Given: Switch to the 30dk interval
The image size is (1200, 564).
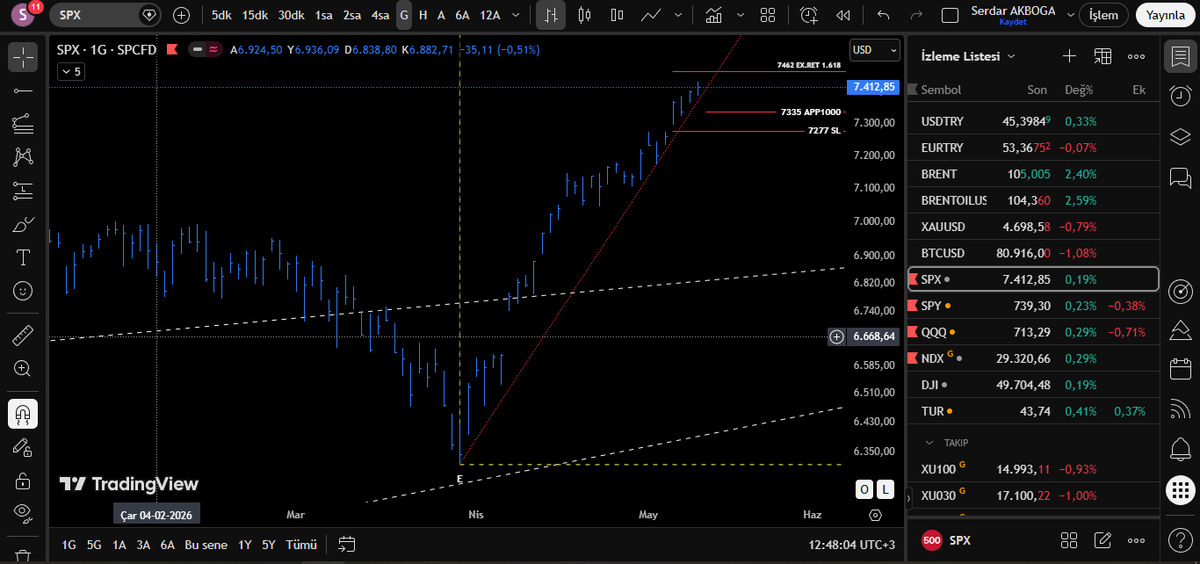Looking at the screenshot, I should tap(291, 15).
